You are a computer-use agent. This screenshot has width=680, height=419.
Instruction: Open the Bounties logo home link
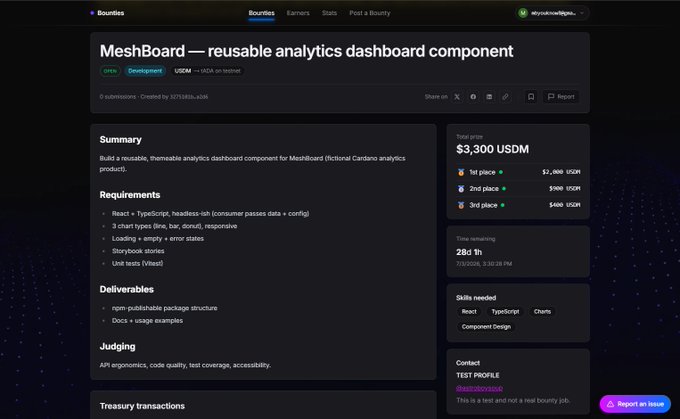(107, 13)
